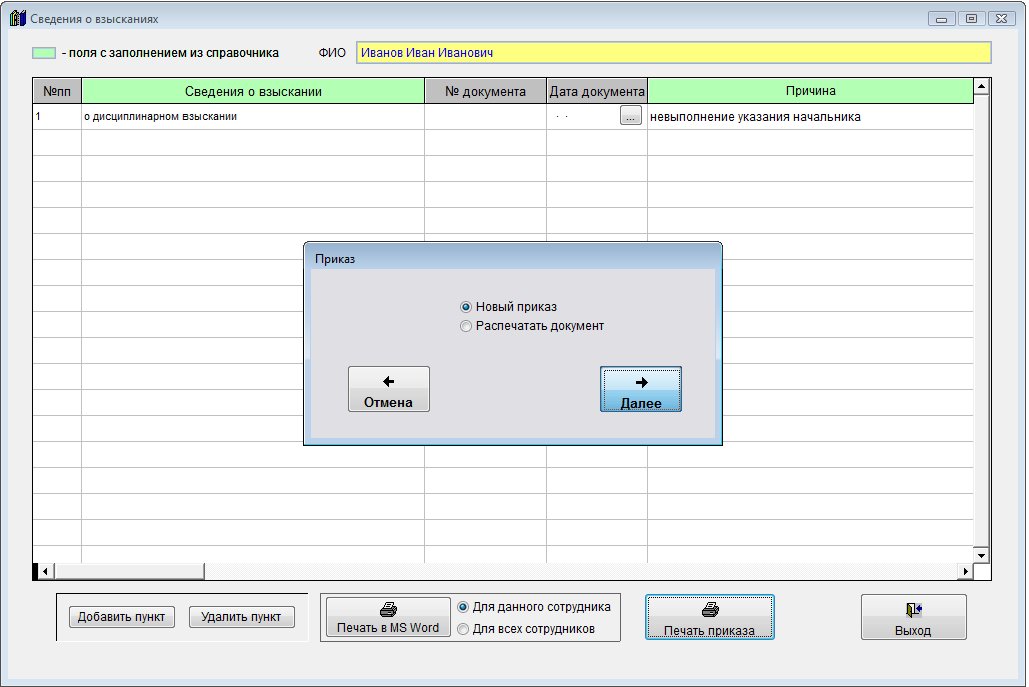Click the Далее forward arrow button

[x=641, y=389]
